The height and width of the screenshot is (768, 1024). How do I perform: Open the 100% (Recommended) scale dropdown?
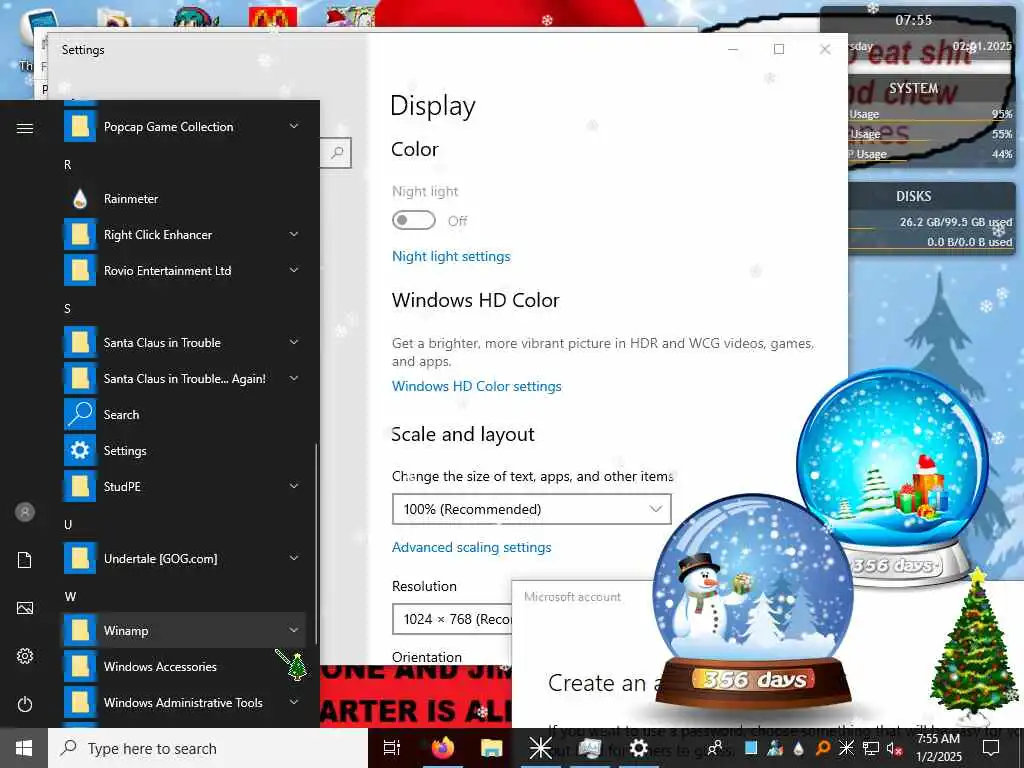532,509
